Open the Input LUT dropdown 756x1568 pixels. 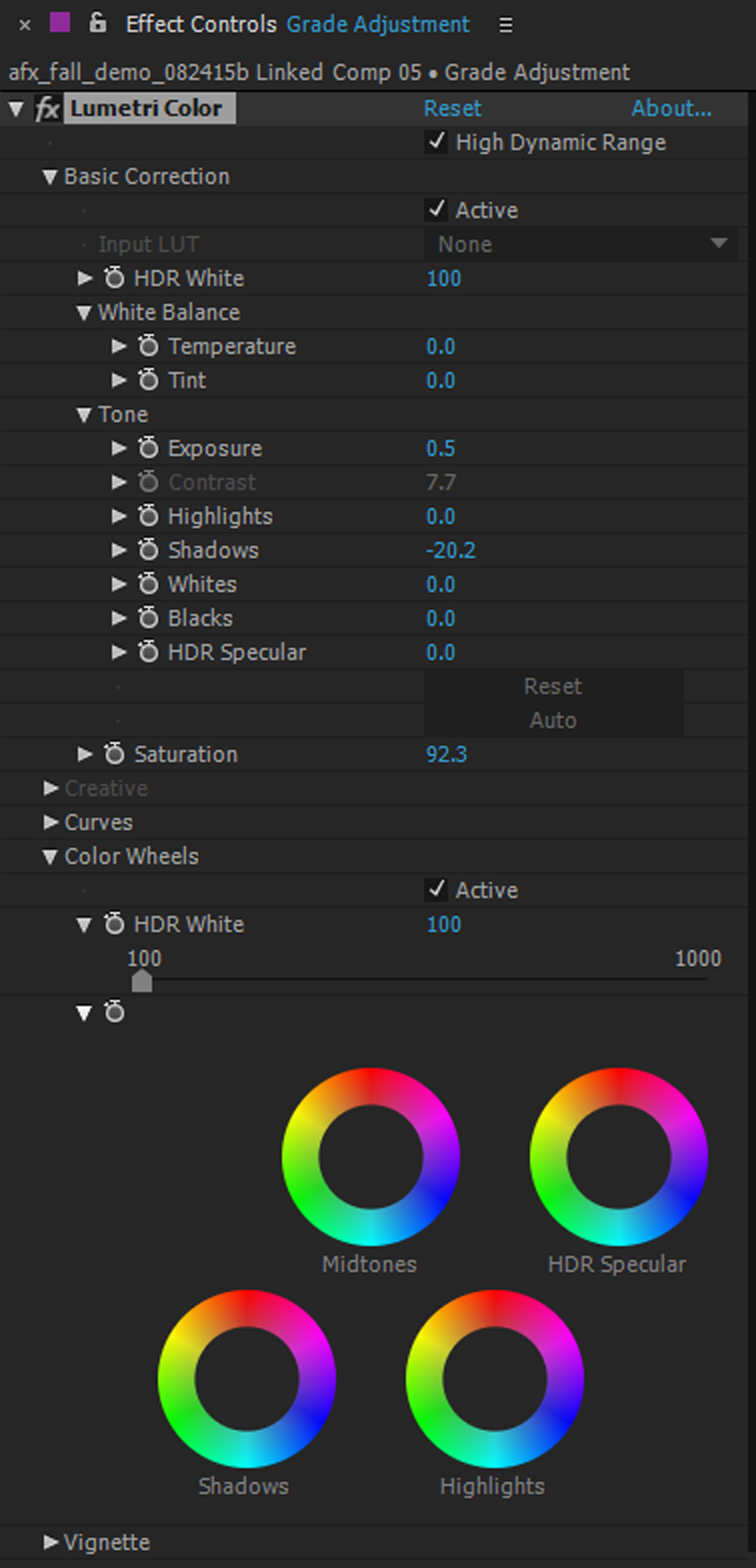[x=581, y=244]
